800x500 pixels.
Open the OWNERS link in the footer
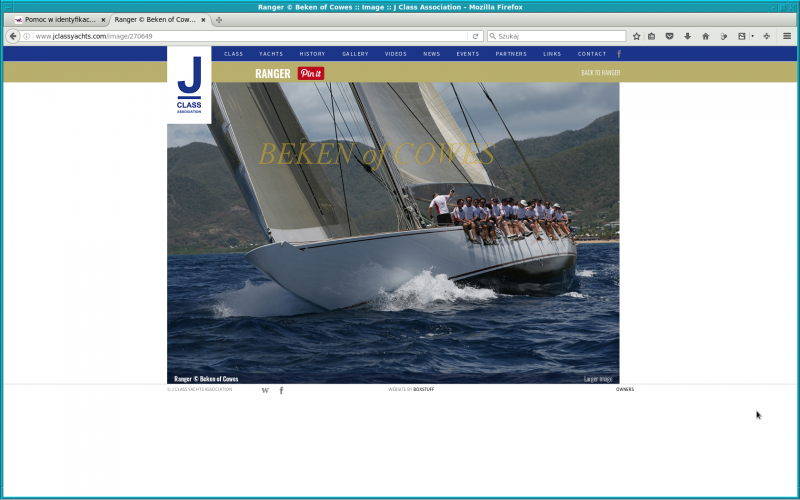[x=625, y=389]
